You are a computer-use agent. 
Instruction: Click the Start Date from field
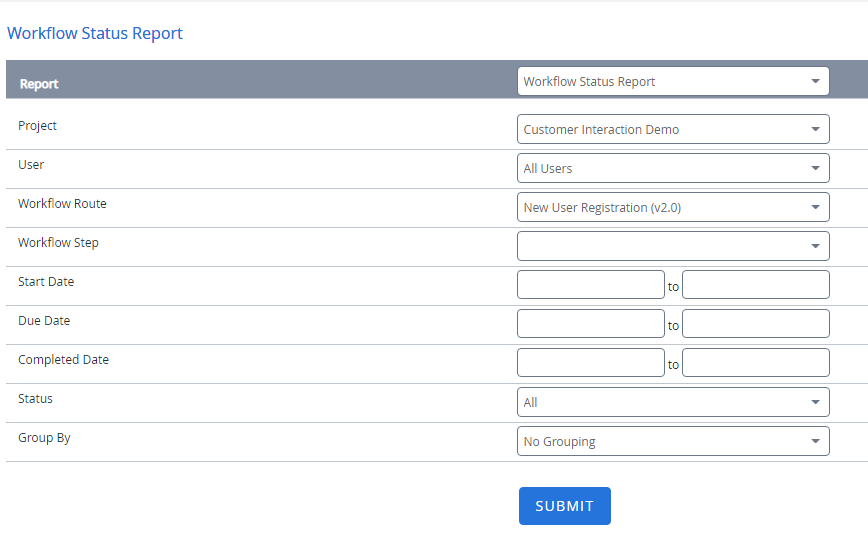[x=590, y=285]
